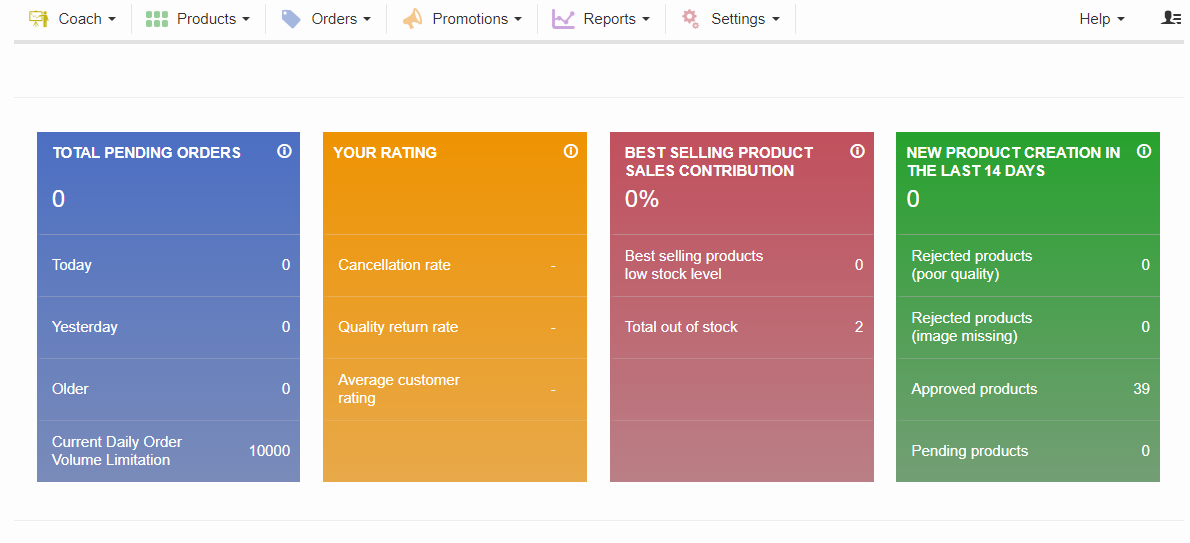
Task: Expand the Help dropdown menu
Action: (1101, 19)
